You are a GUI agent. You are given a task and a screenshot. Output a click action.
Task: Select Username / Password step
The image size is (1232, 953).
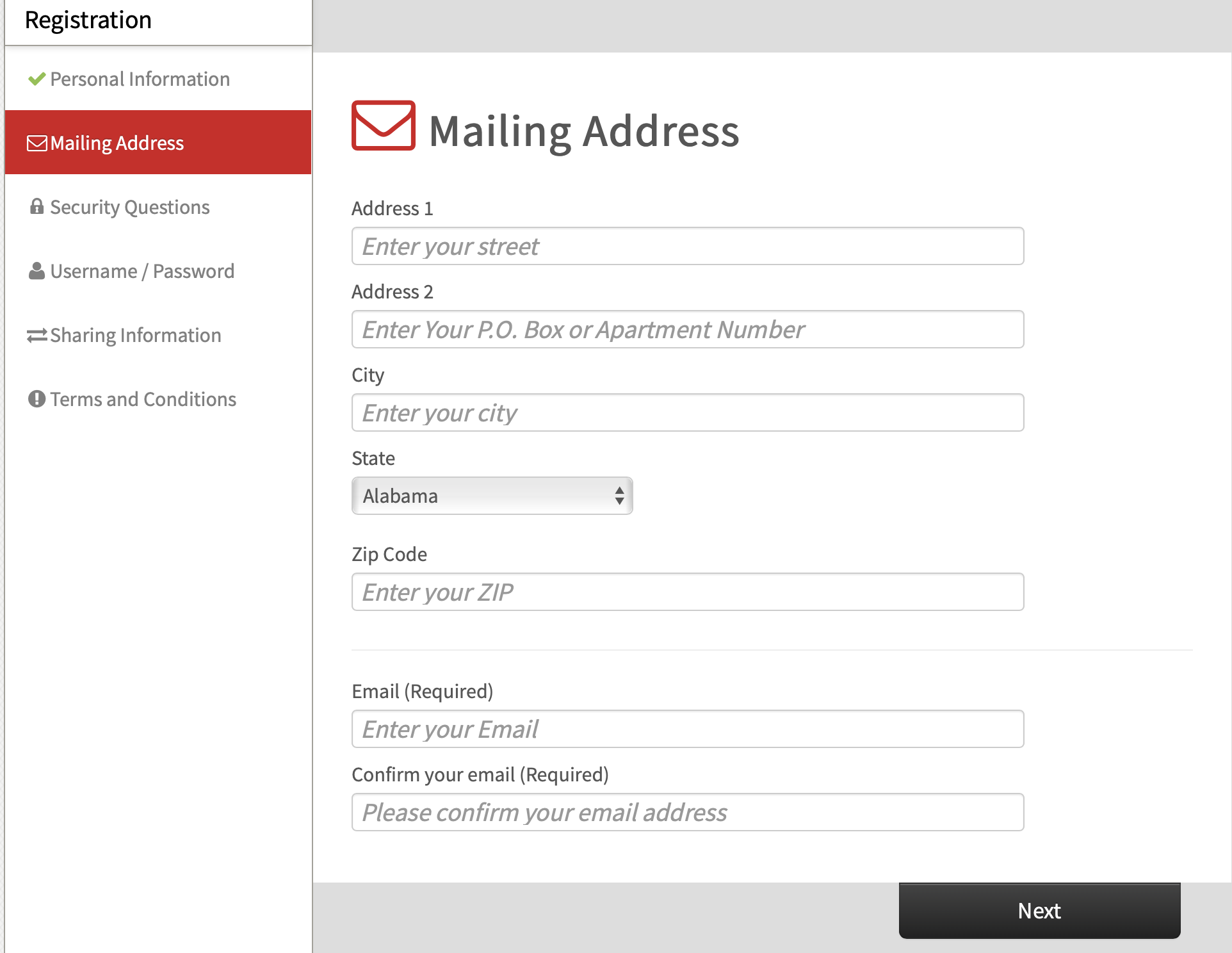click(x=142, y=271)
